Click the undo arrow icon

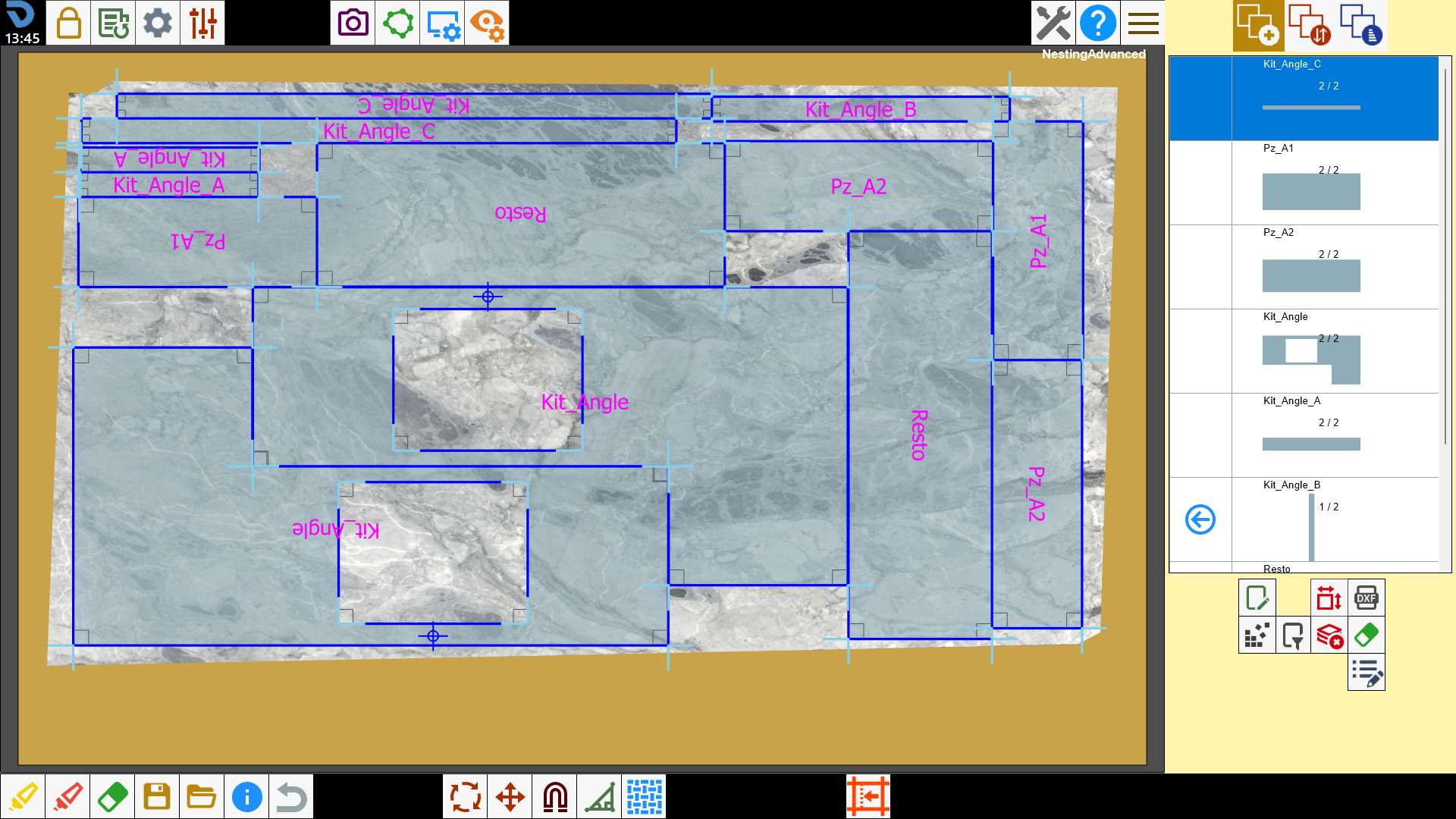(291, 796)
